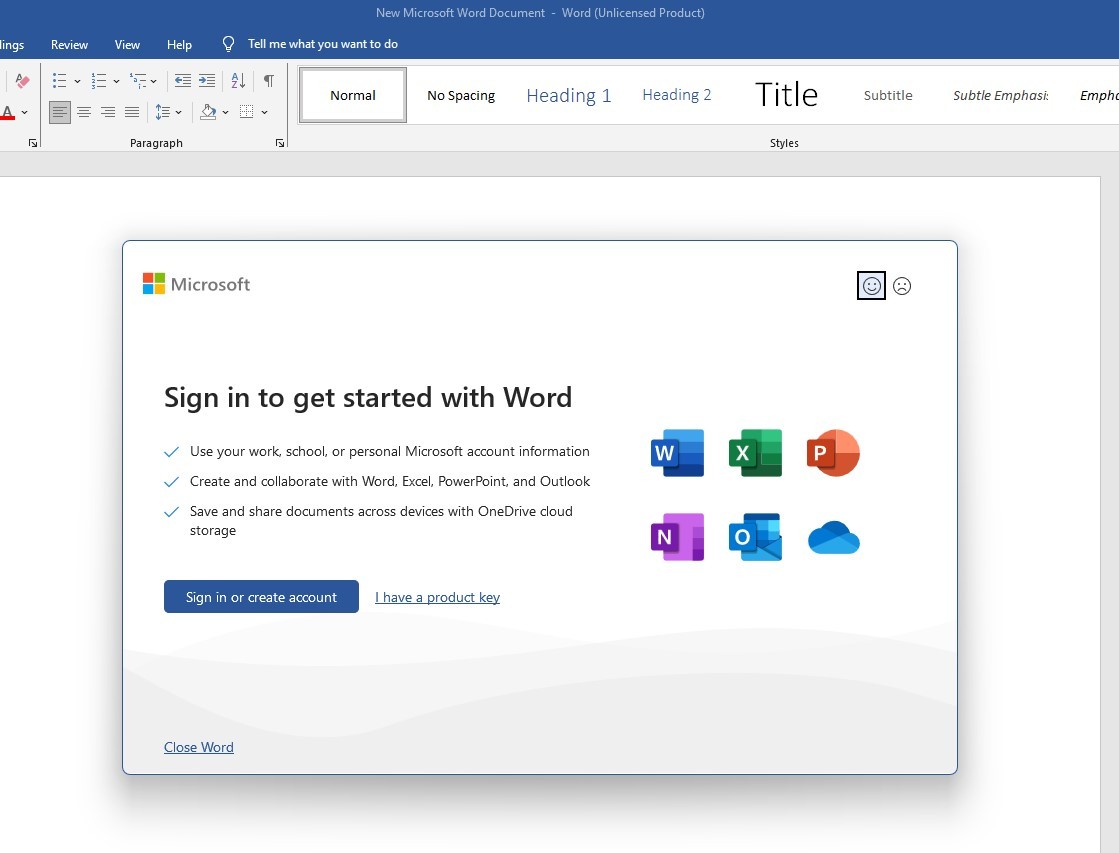Apply a numbered list with Numbering icon
Screen dimensions: 1119x853
[x=98, y=81]
